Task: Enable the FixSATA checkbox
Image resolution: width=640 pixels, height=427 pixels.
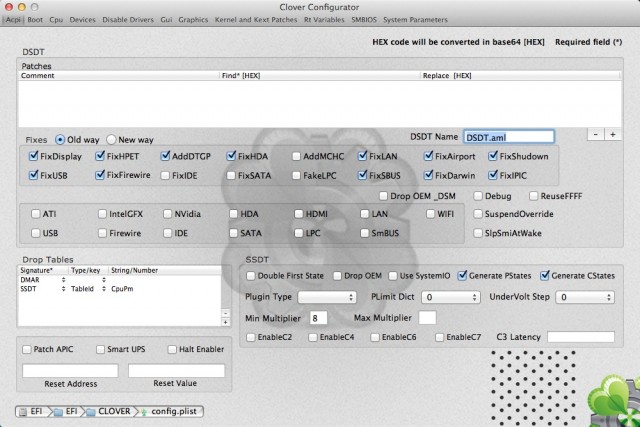Action: [x=231, y=176]
